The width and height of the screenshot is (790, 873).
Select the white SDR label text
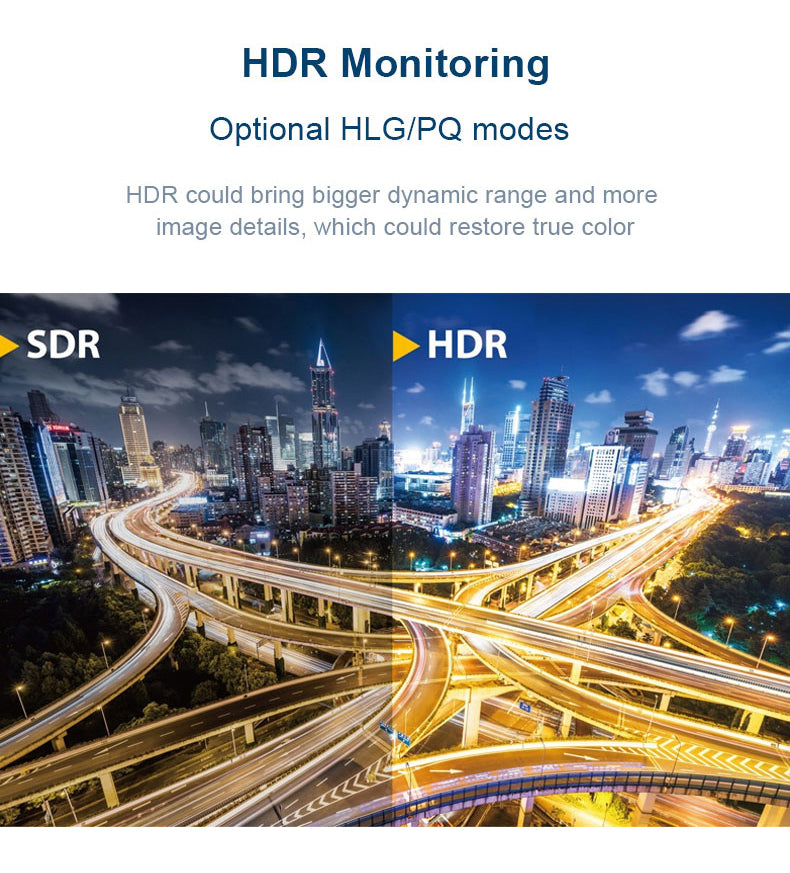(x=63, y=346)
